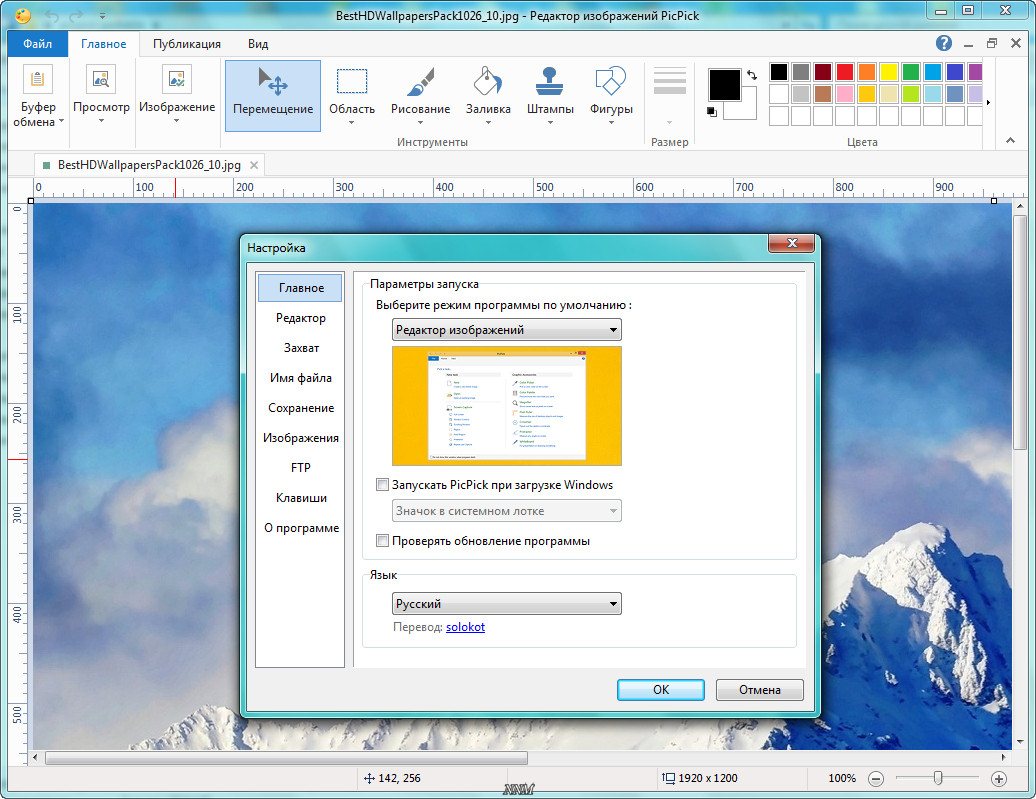Viewport: 1036px width, 799px height.
Task: Enable Запускать PicPick при загрузке Windows
Action: click(382, 485)
